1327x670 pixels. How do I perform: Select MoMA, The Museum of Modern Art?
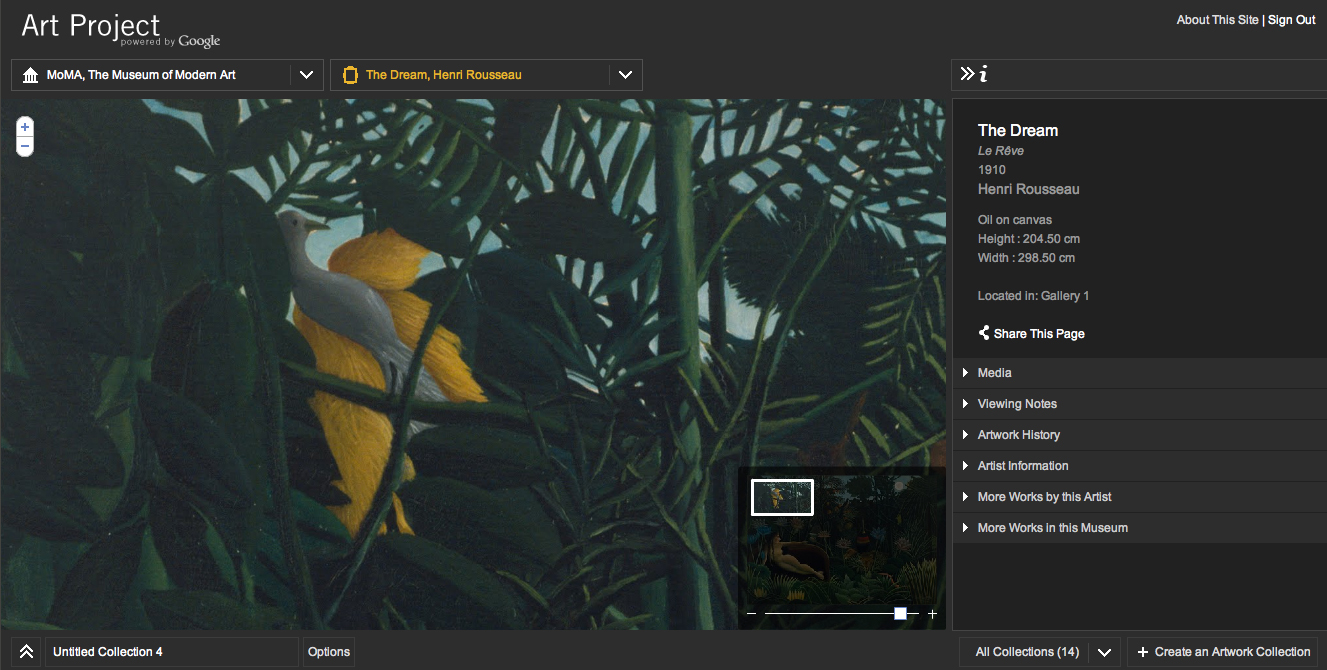click(x=141, y=75)
